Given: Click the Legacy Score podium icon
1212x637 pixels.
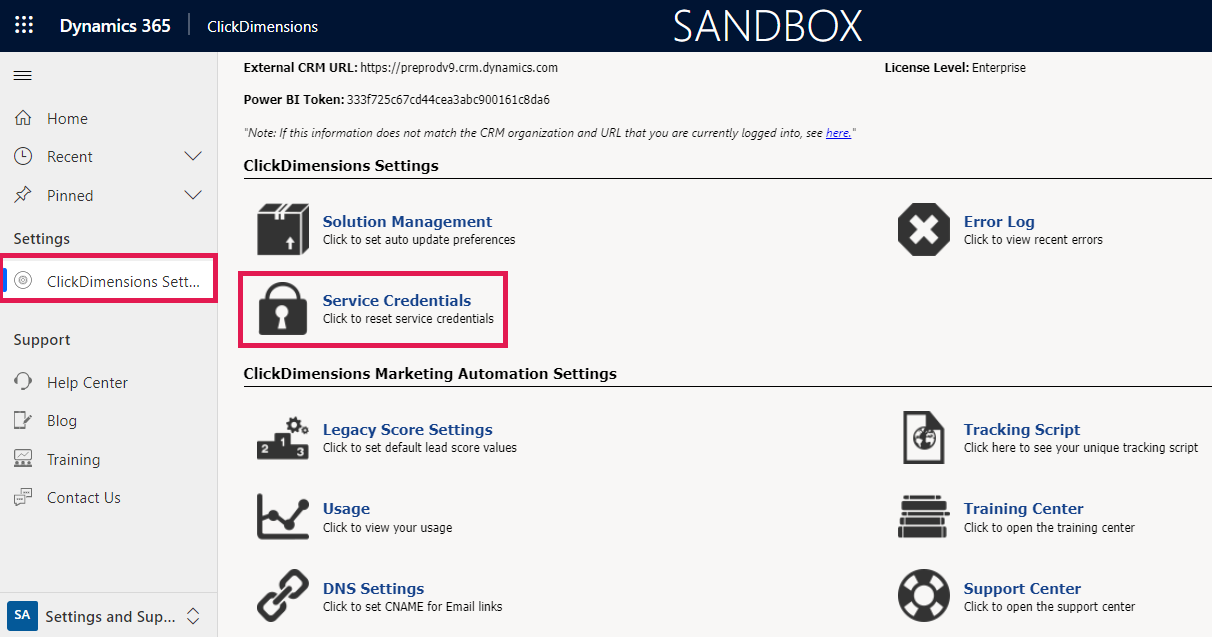Looking at the screenshot, I should (283, 438).
